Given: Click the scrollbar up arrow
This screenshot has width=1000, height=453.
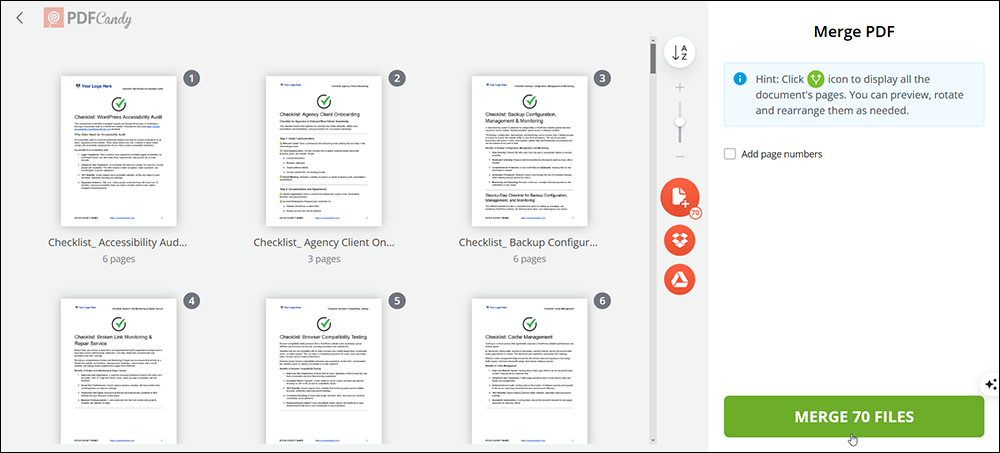Looking at the screenshot, I should [652, 41].
